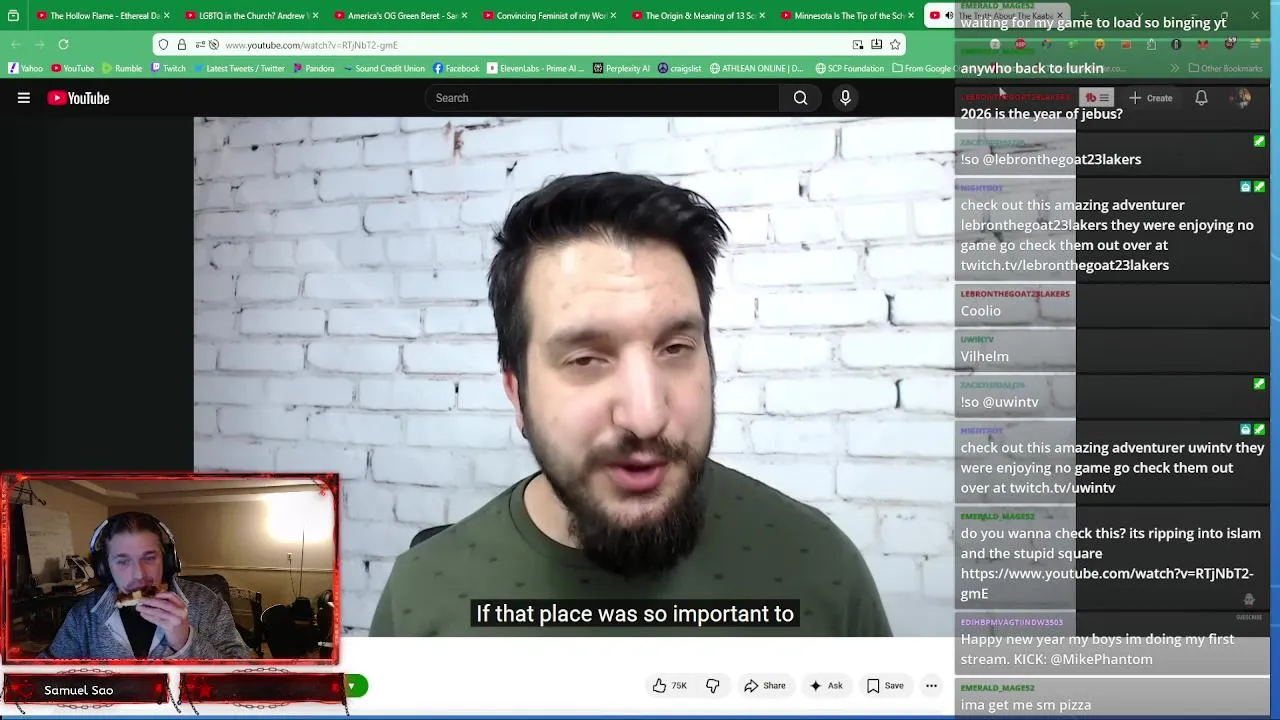Screen dimensions: 1280x720
Task: Focus the YouTube Search field
Action: pos(602,98)
